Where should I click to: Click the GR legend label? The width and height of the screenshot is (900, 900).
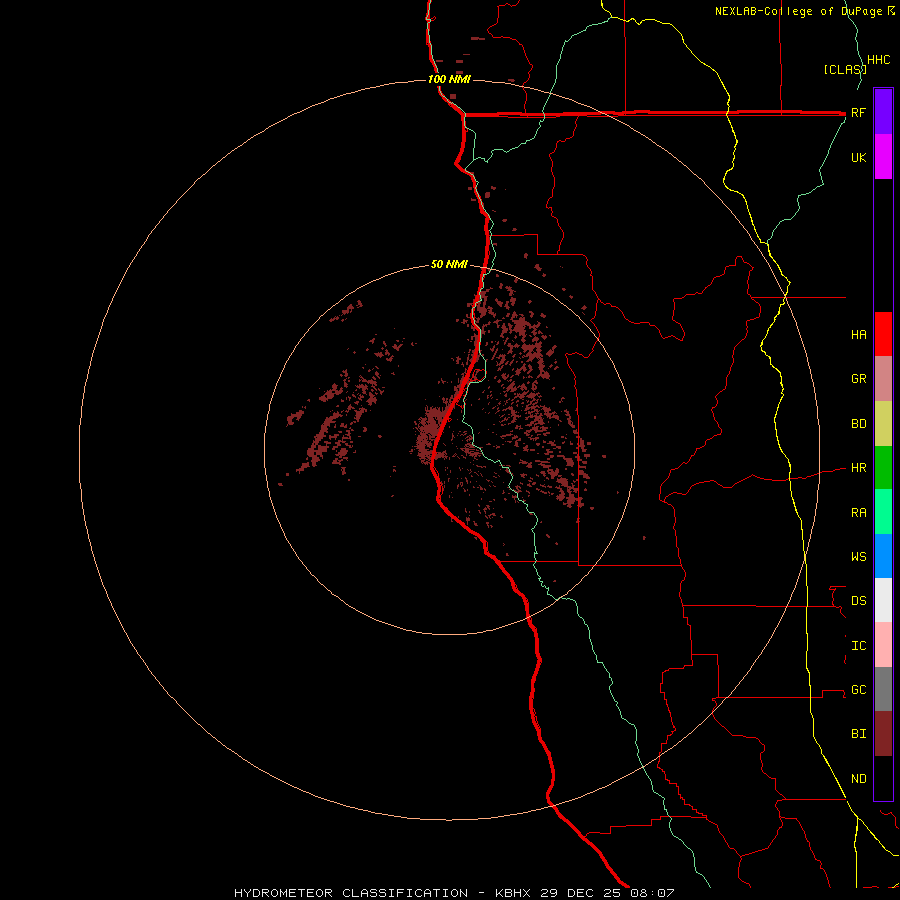(x=858, y=379)
